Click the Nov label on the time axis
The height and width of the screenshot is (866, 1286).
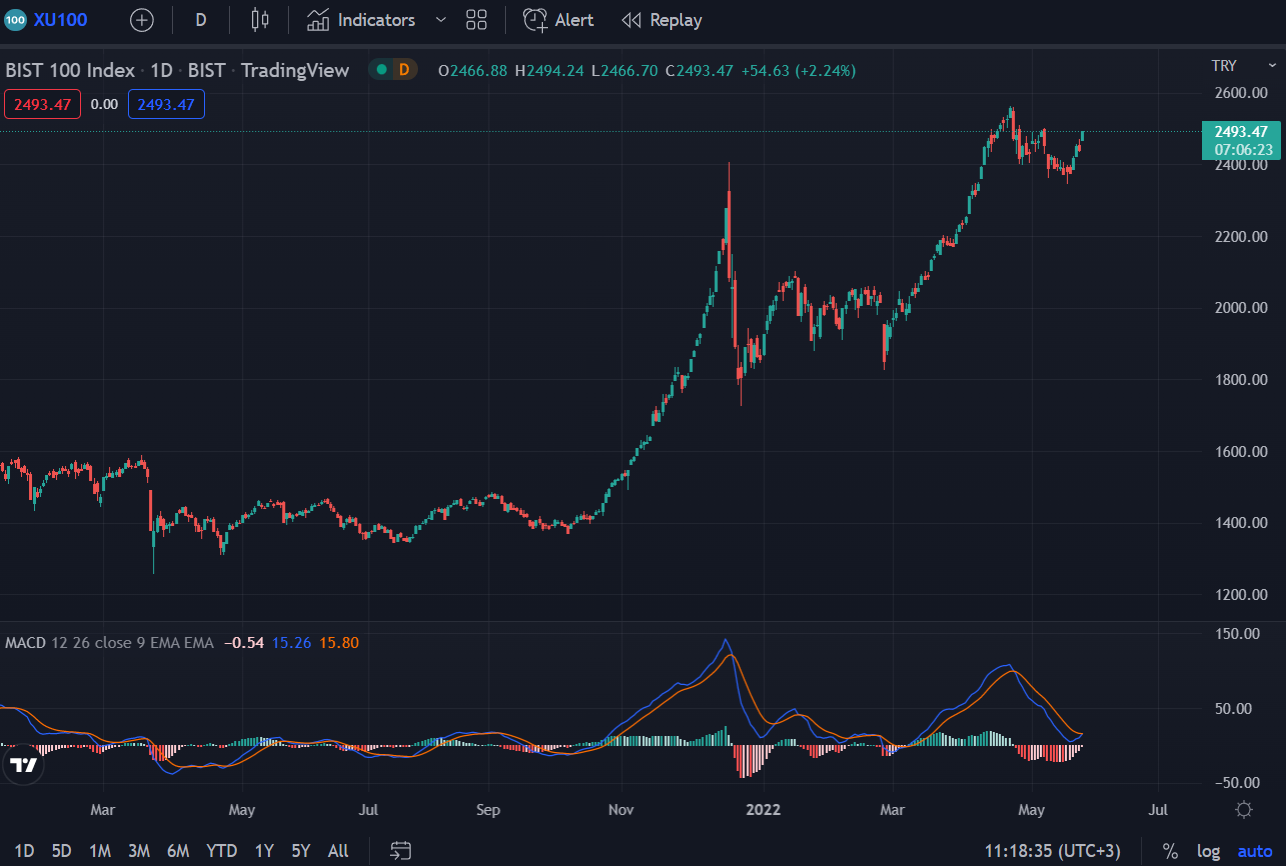pos(622,809)
